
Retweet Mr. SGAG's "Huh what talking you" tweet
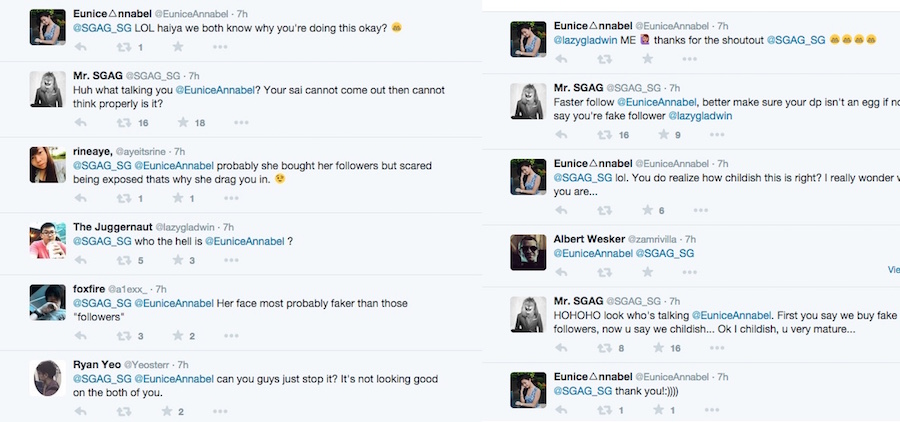point(126,123)
